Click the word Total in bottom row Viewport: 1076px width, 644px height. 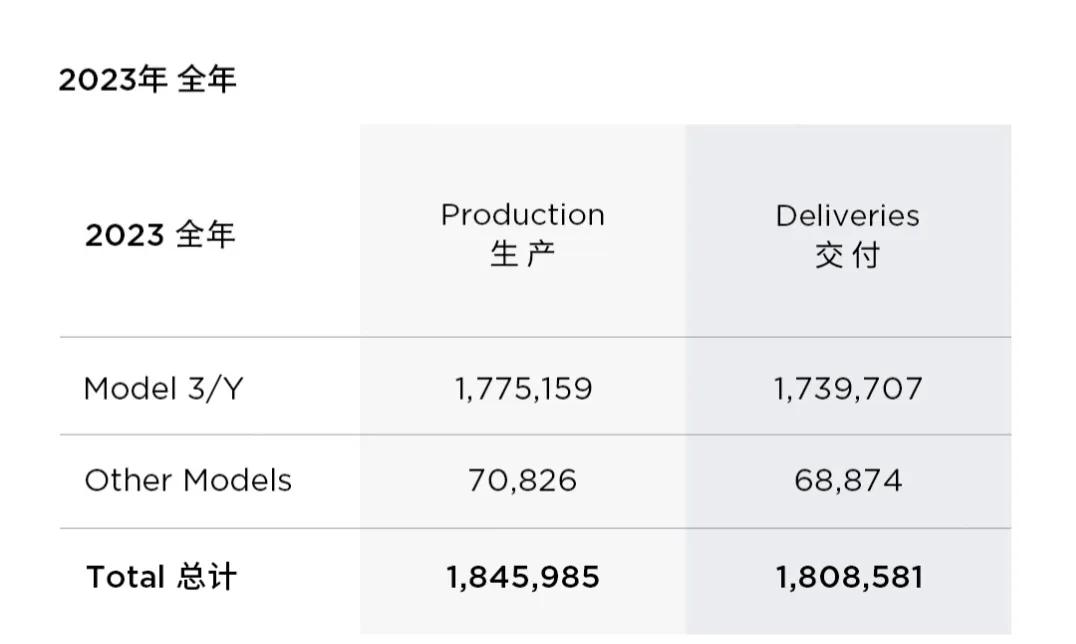126,577
